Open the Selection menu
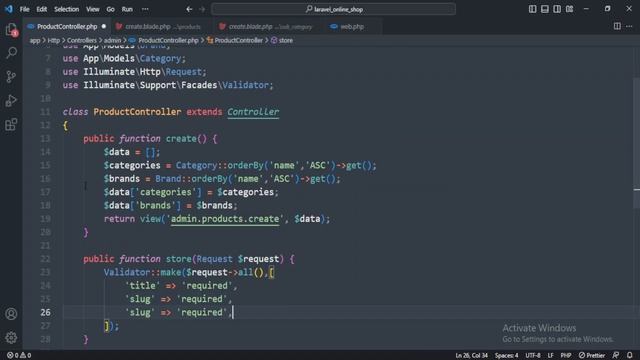This screenshot has width=640, height=360. click(67, 9)
